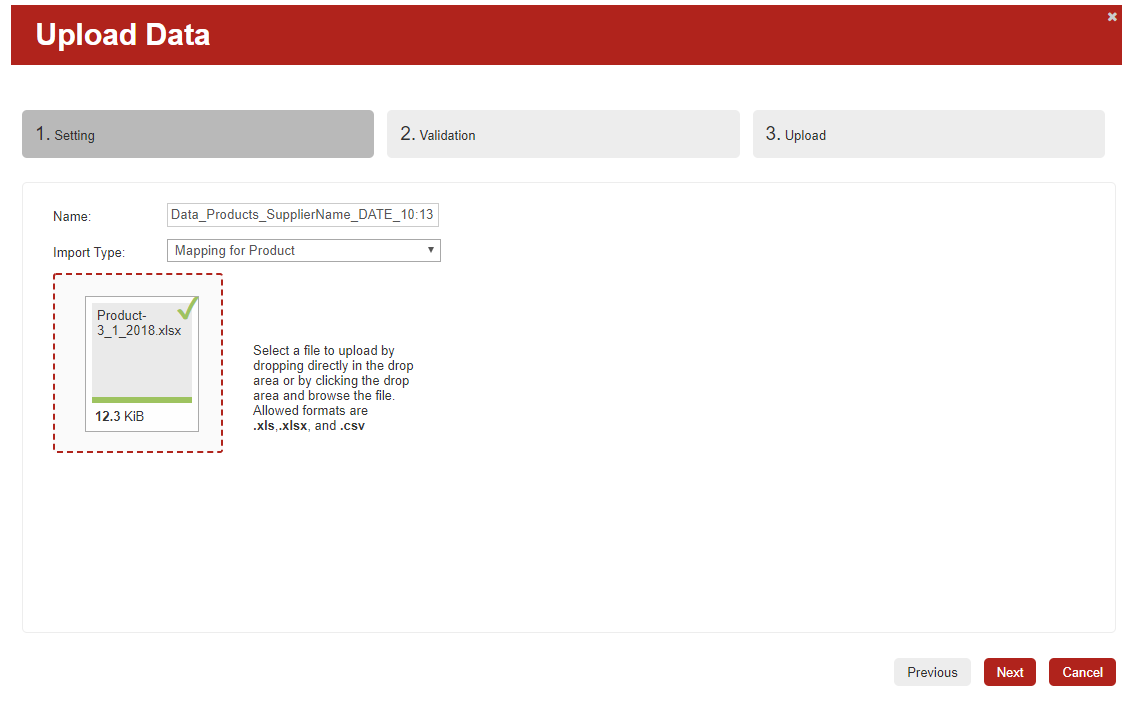The width and height of the screenshot is (1131, 711).
Task: Go to the 2. Validation step
Action: [563, 134]
